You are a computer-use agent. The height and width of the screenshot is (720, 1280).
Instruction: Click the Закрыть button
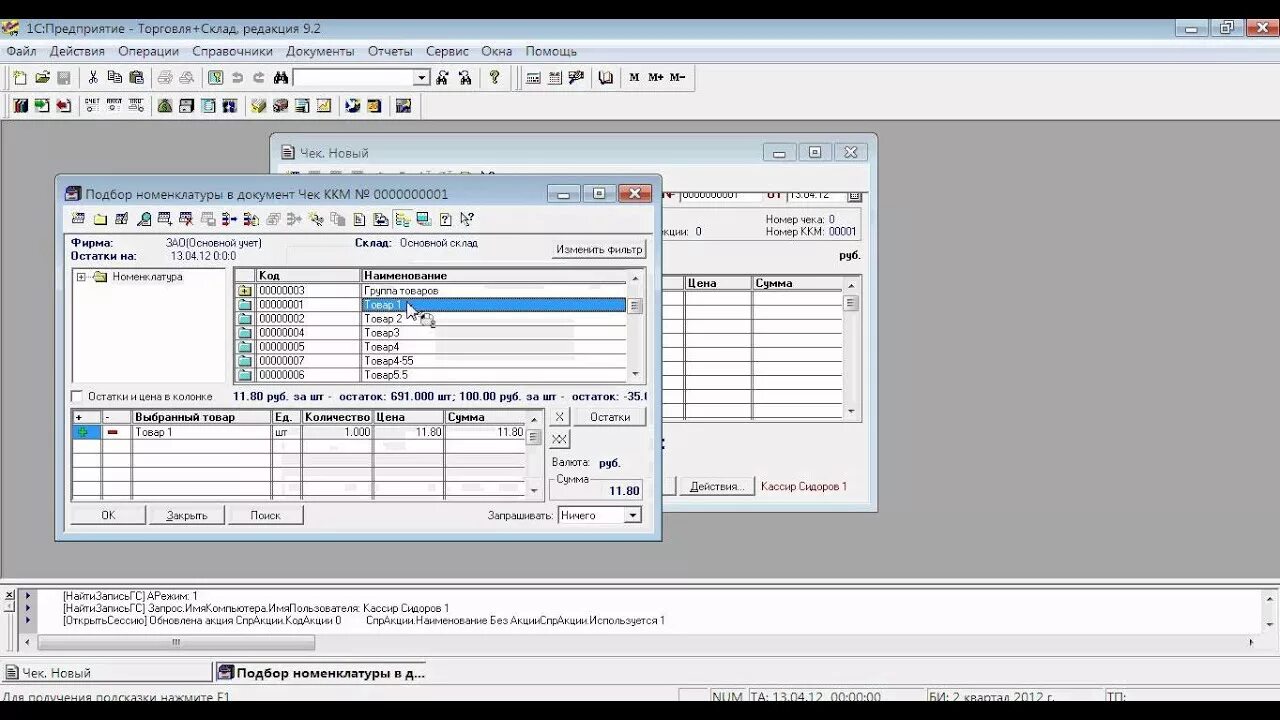187,516
